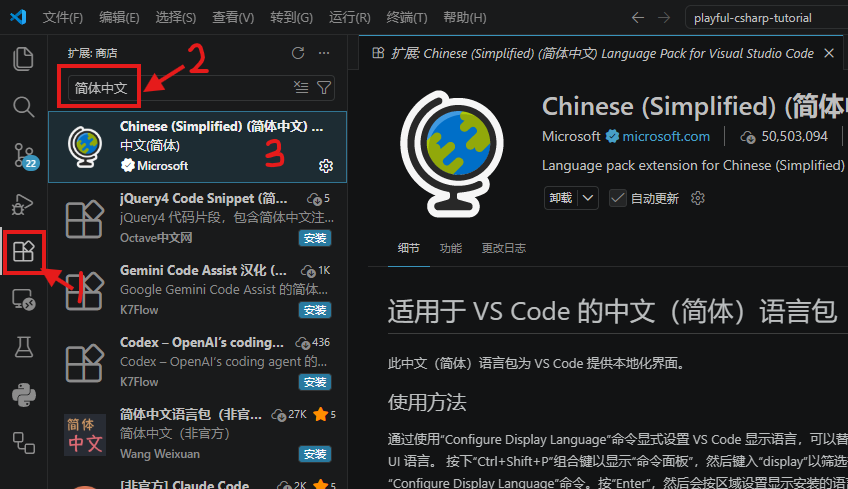
Task: Install Codex – OpenAI's coding extension
Action: 315,382
